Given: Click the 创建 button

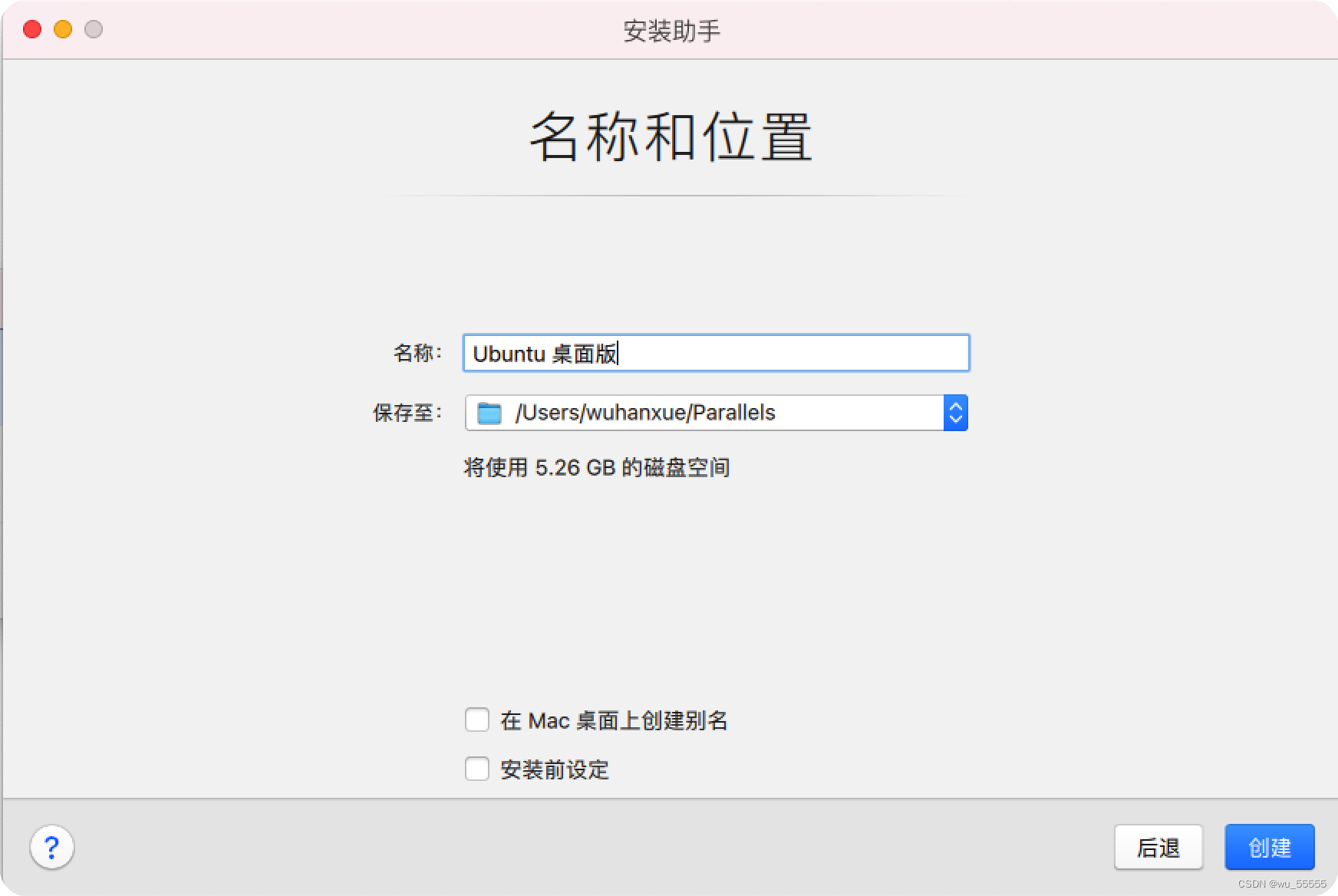Looking at the screenshot, I should click(1270, 847).
